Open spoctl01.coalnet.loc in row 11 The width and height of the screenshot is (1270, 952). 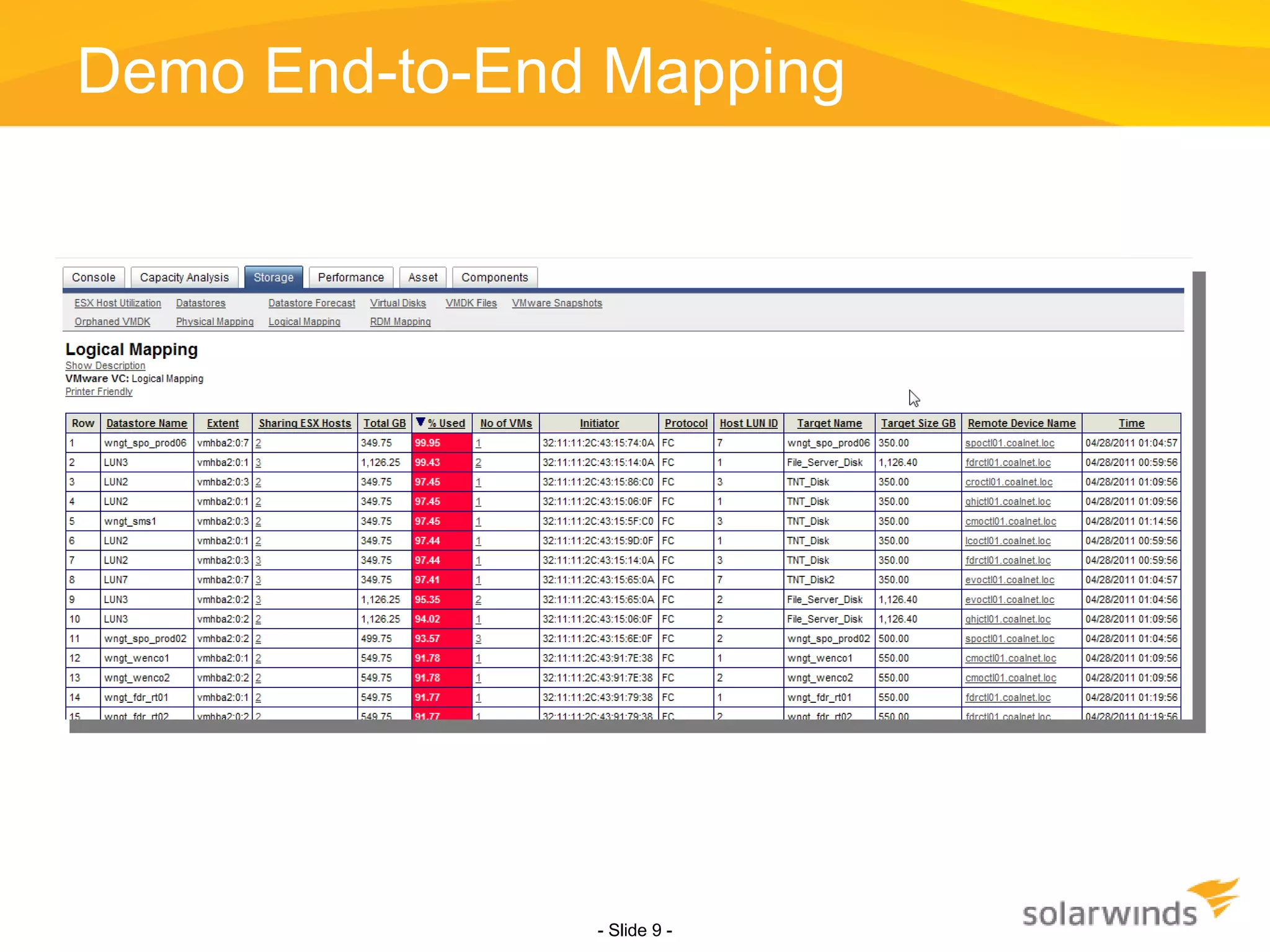coord(1010,639)
